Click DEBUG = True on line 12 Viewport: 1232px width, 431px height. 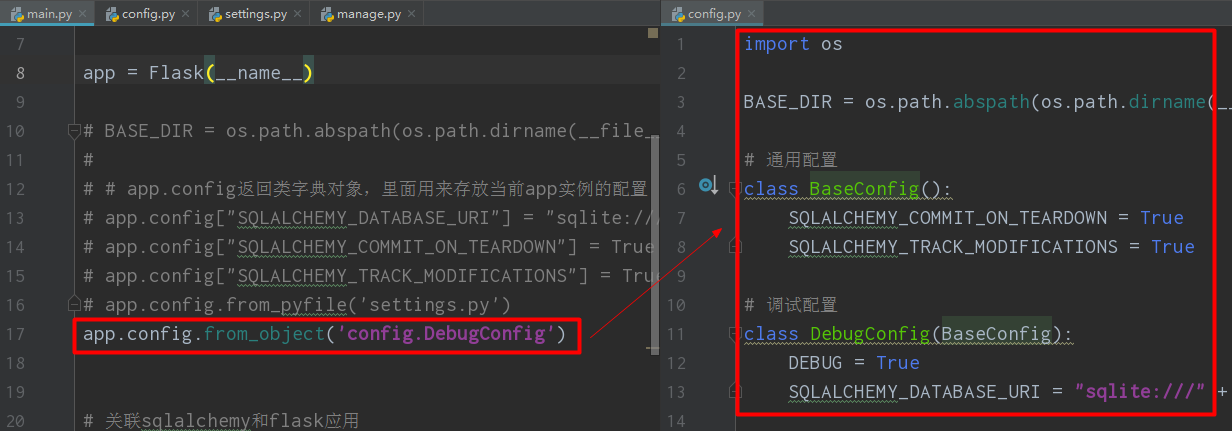tap(853, 362)
